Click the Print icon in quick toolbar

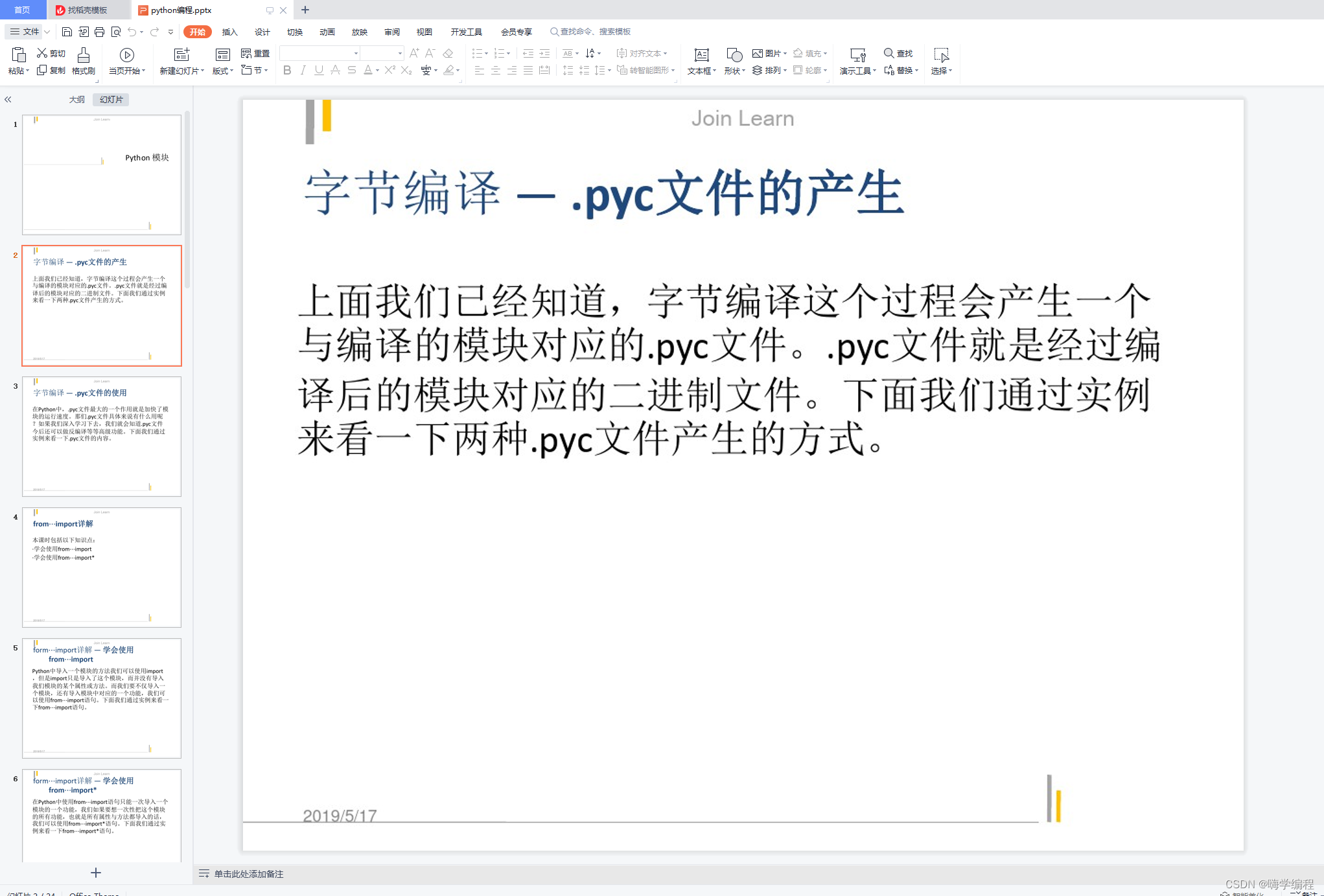coord(99,32)
